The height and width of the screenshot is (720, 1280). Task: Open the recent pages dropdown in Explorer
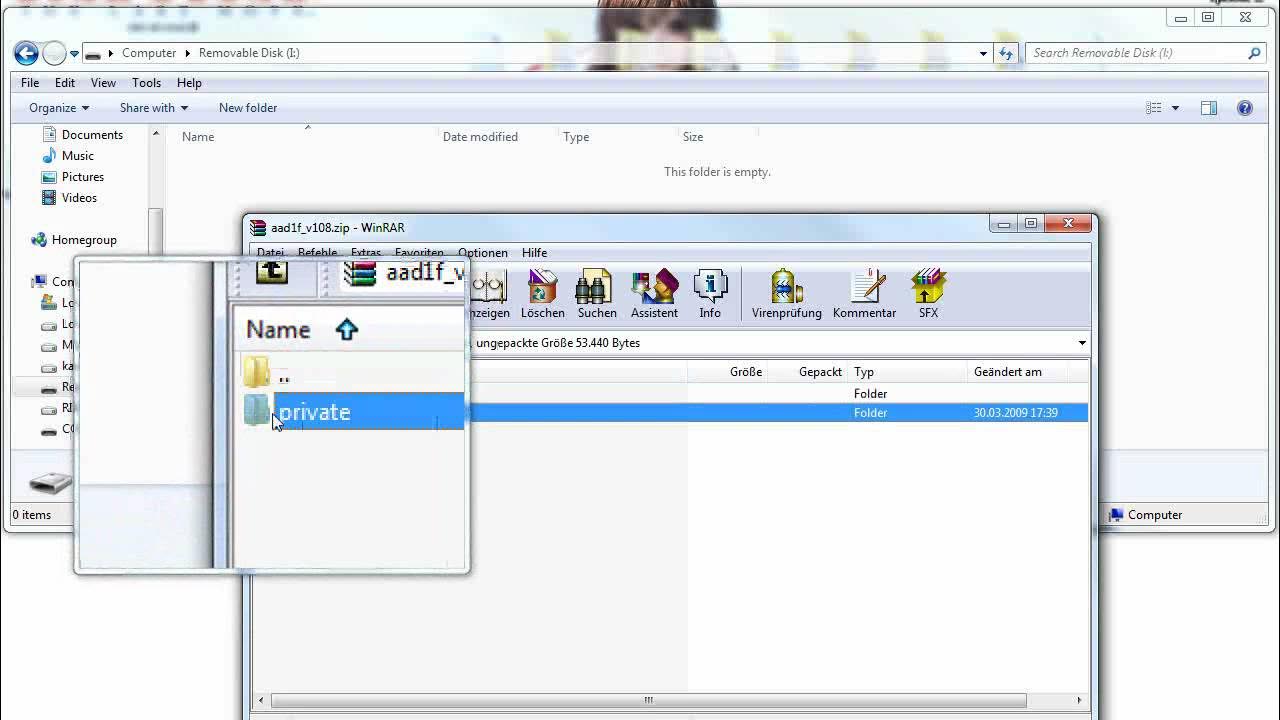pos(74,54)
